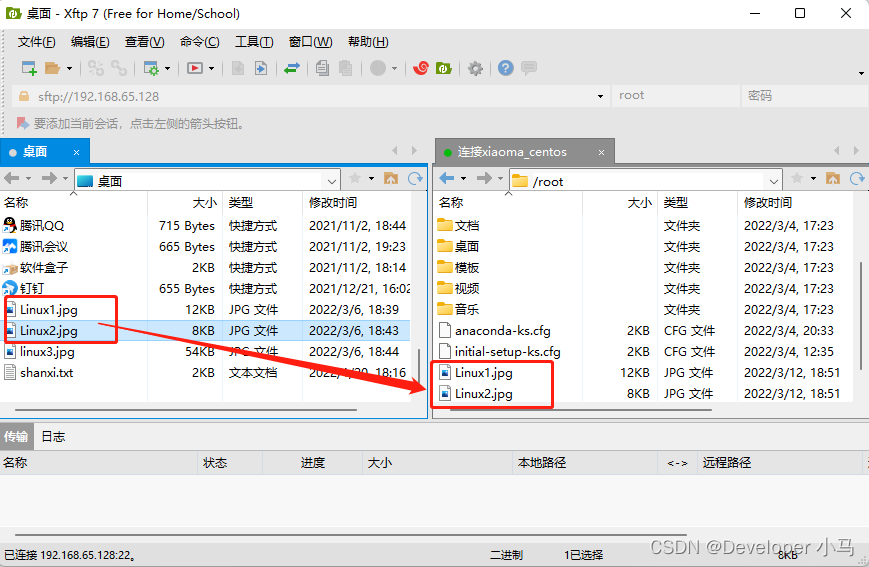Image resolution: width=869 pixels, height=567 pixels.
Task: Click the Paste toolbar icon
Action: (x=345, y=68)
